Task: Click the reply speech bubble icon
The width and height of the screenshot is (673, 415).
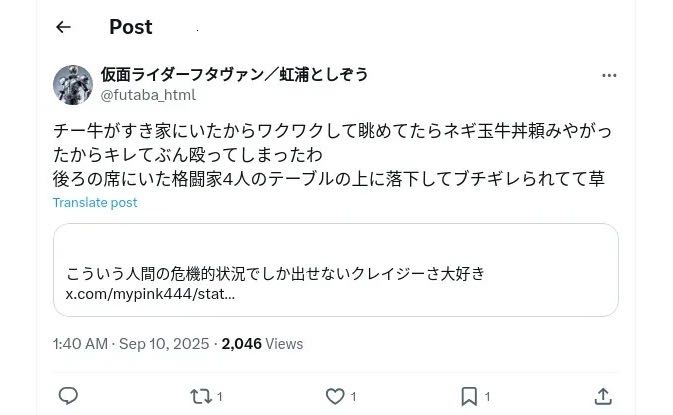Action: 68,396
